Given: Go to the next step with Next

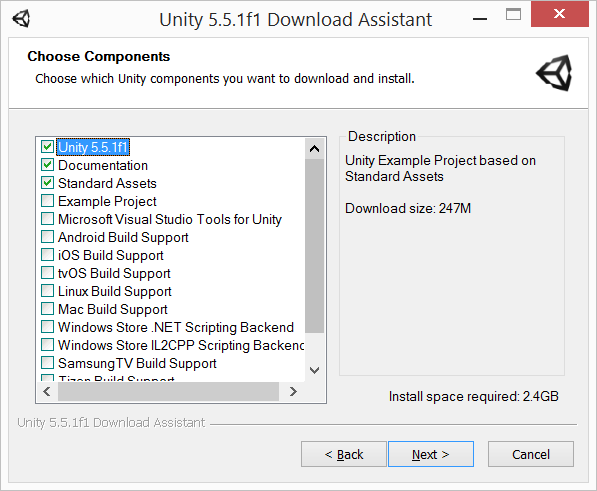Looking at the screenshot, I should tap(431, 454).
